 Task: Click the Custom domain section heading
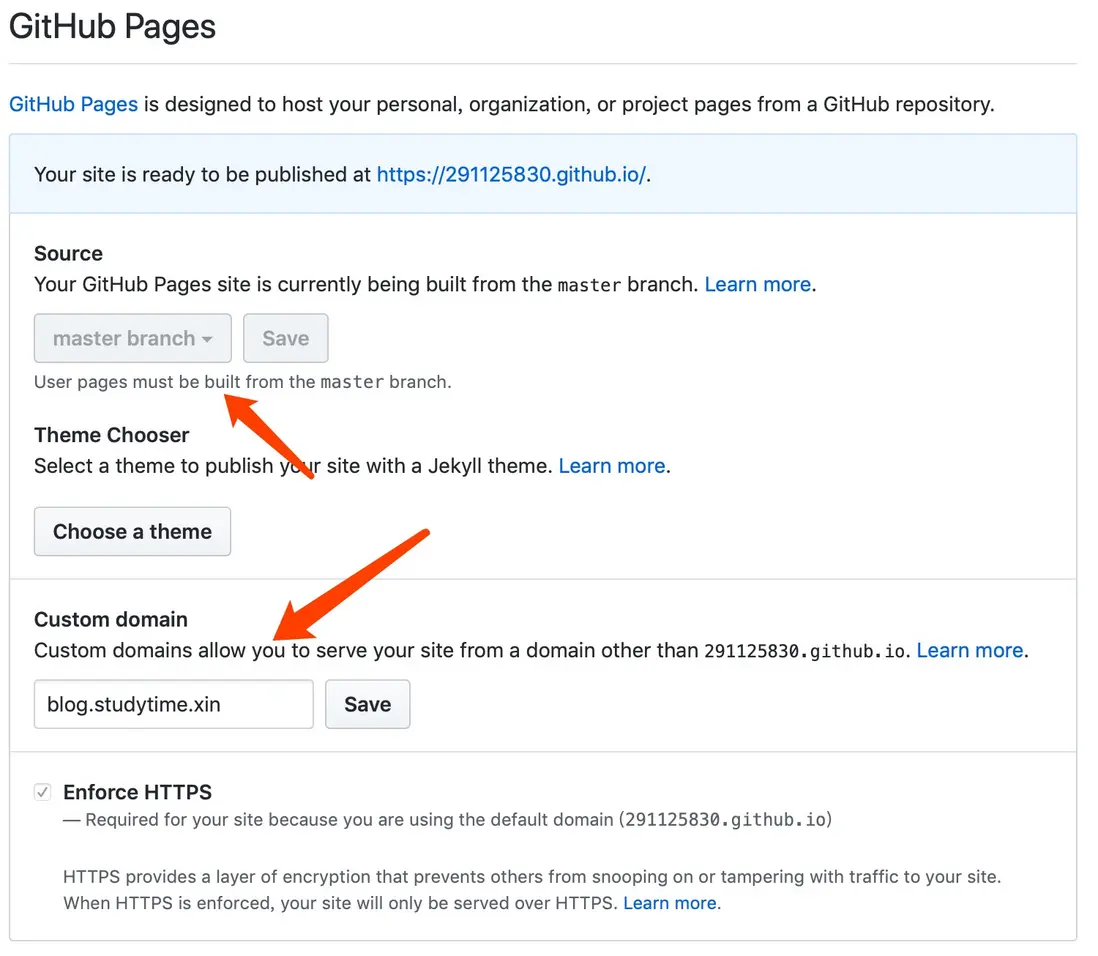click(110, 619)
